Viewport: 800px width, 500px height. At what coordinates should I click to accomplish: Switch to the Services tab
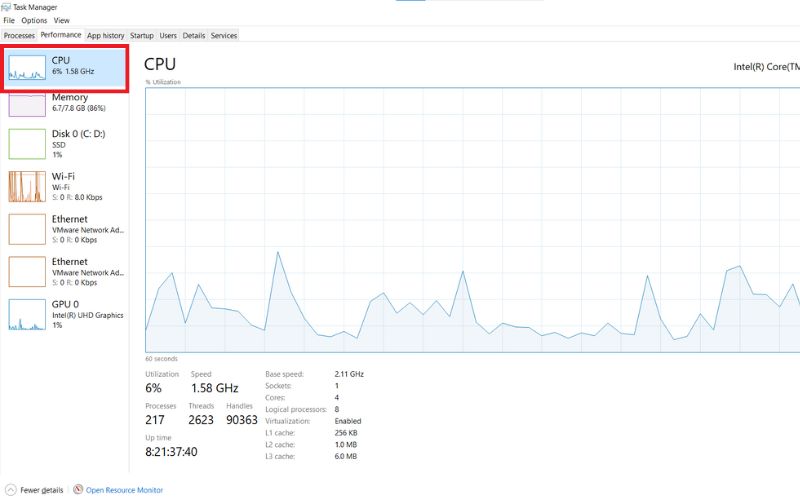point(224,35)
